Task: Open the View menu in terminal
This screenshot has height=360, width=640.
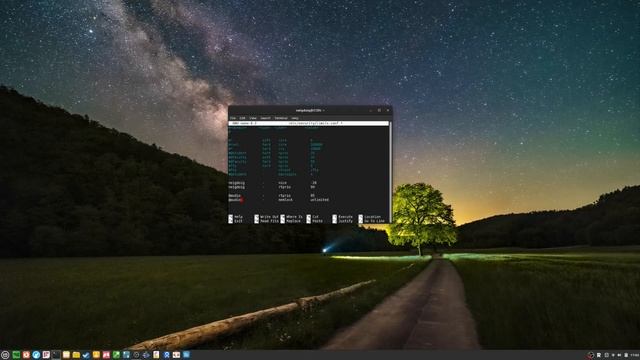Action: tap(253, 118)
